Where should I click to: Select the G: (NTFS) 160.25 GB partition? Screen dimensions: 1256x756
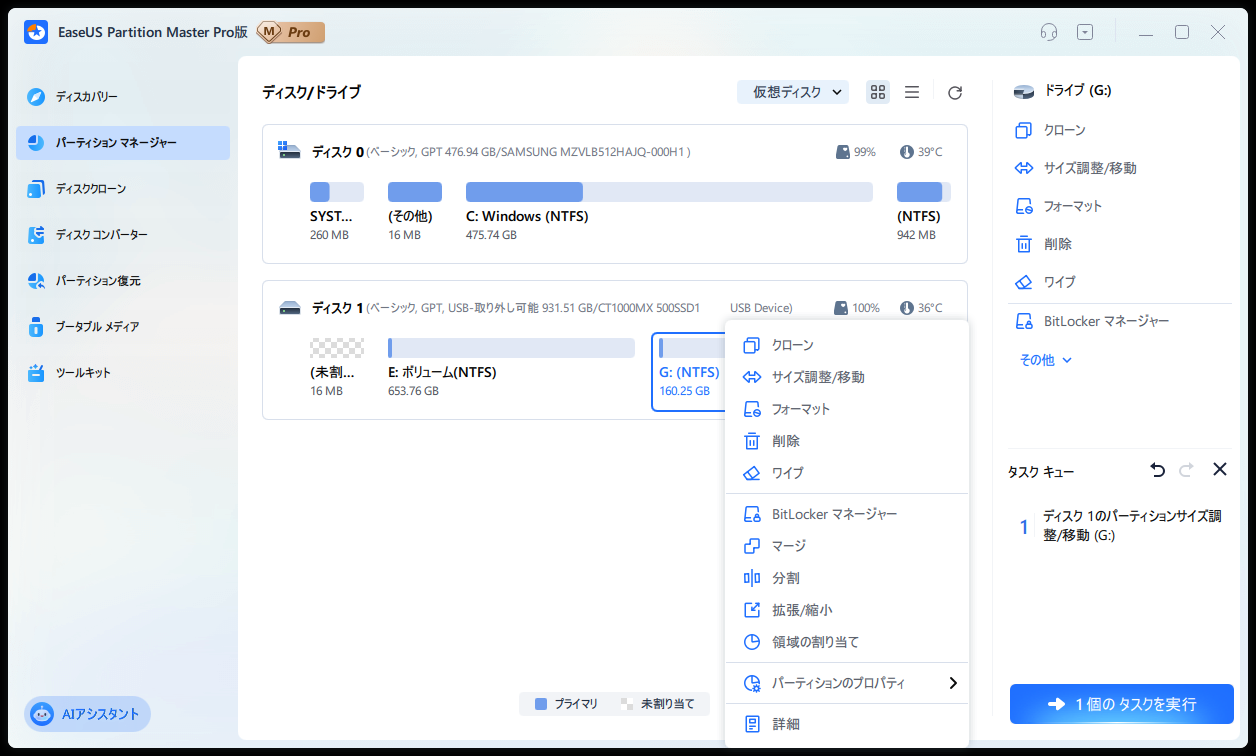pyautogui.click(x=689, y=372)
